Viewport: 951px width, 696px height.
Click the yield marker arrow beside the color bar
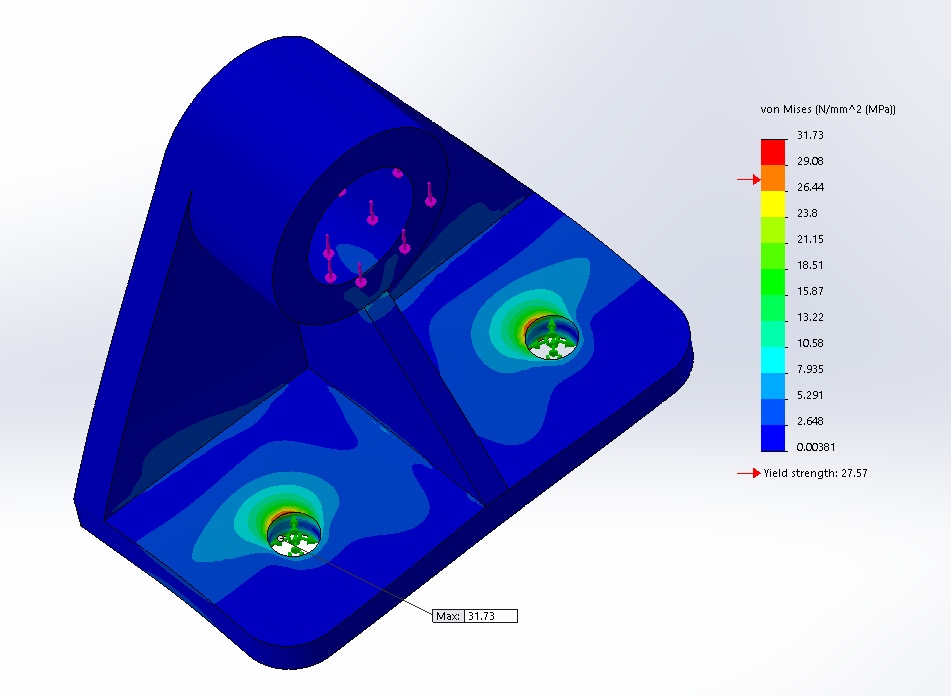(749, 179)
